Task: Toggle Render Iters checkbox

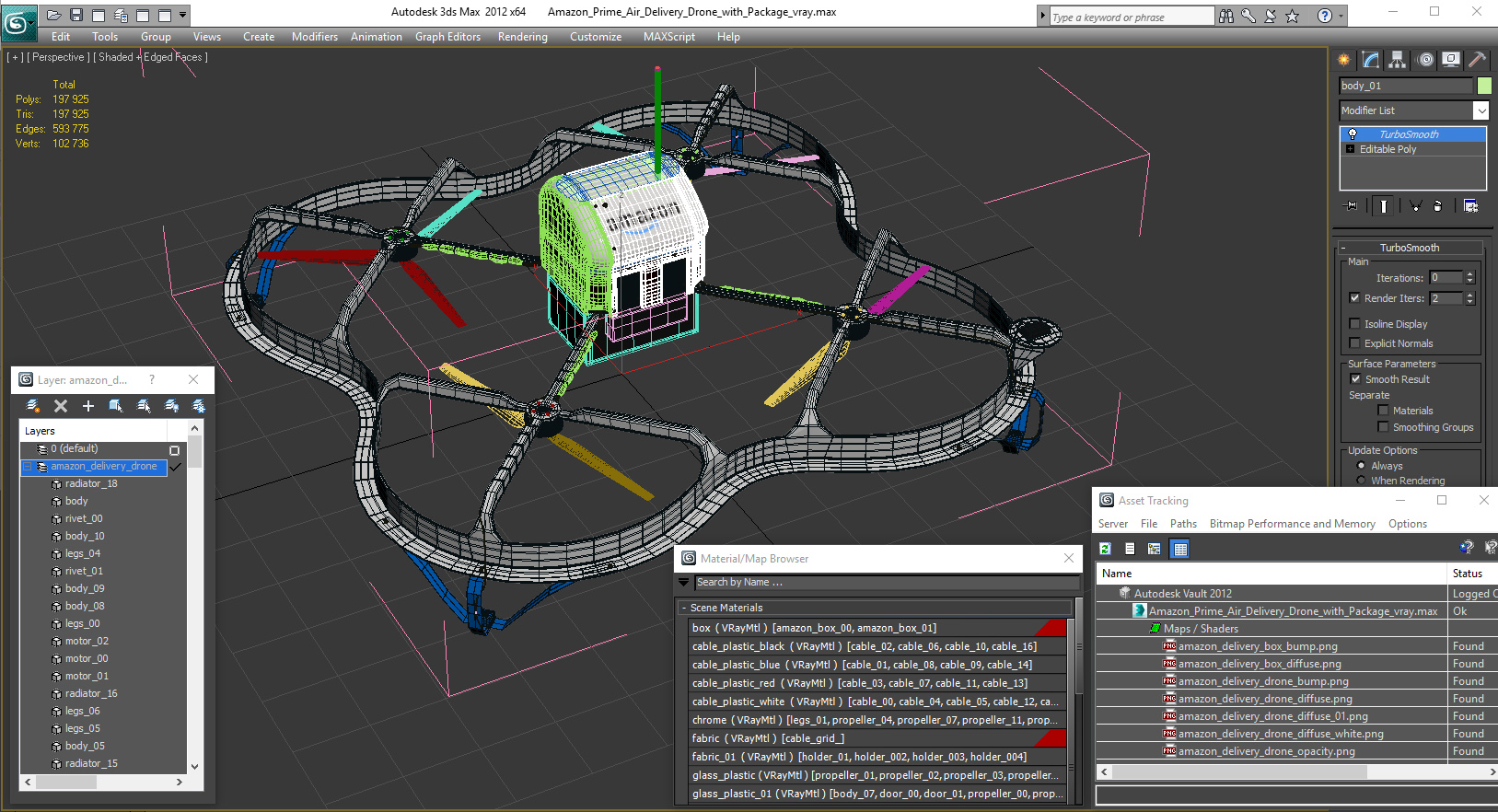Action: (x=1354, y=298)
